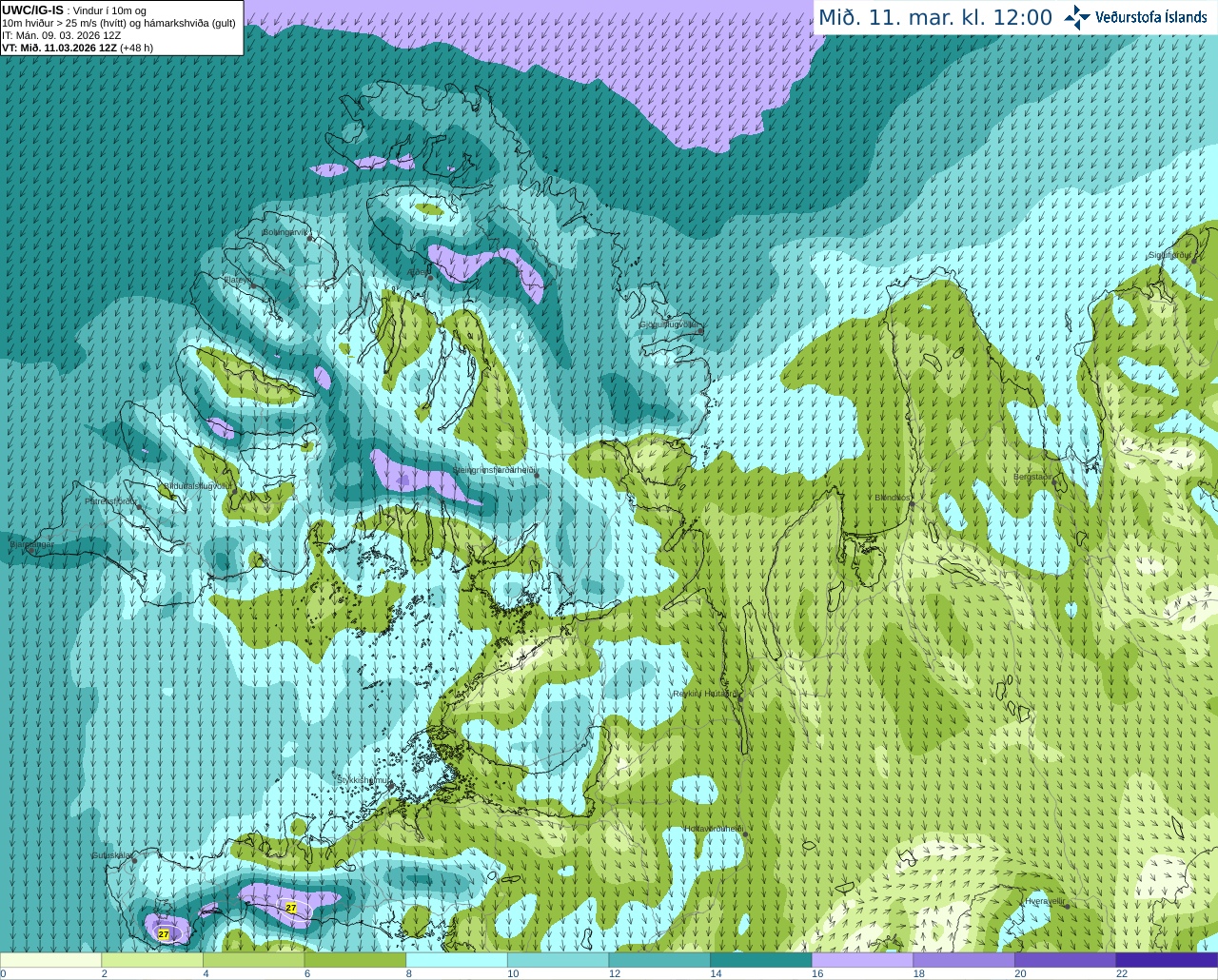Click the Hveravellir station label
This screenshot has width=1218, height=980.
[1045, 900]
